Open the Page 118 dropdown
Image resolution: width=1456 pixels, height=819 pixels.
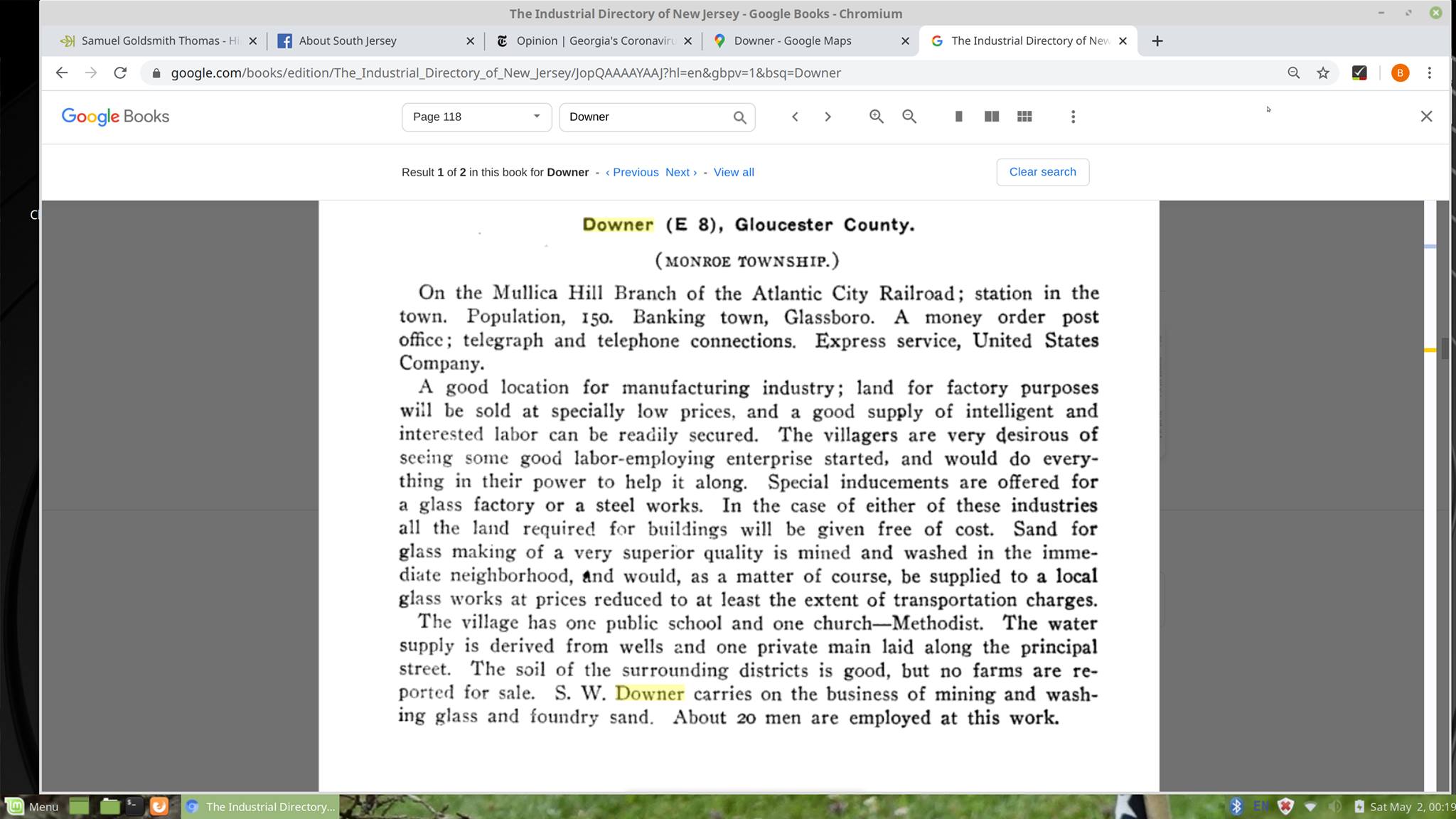[476, 117]
